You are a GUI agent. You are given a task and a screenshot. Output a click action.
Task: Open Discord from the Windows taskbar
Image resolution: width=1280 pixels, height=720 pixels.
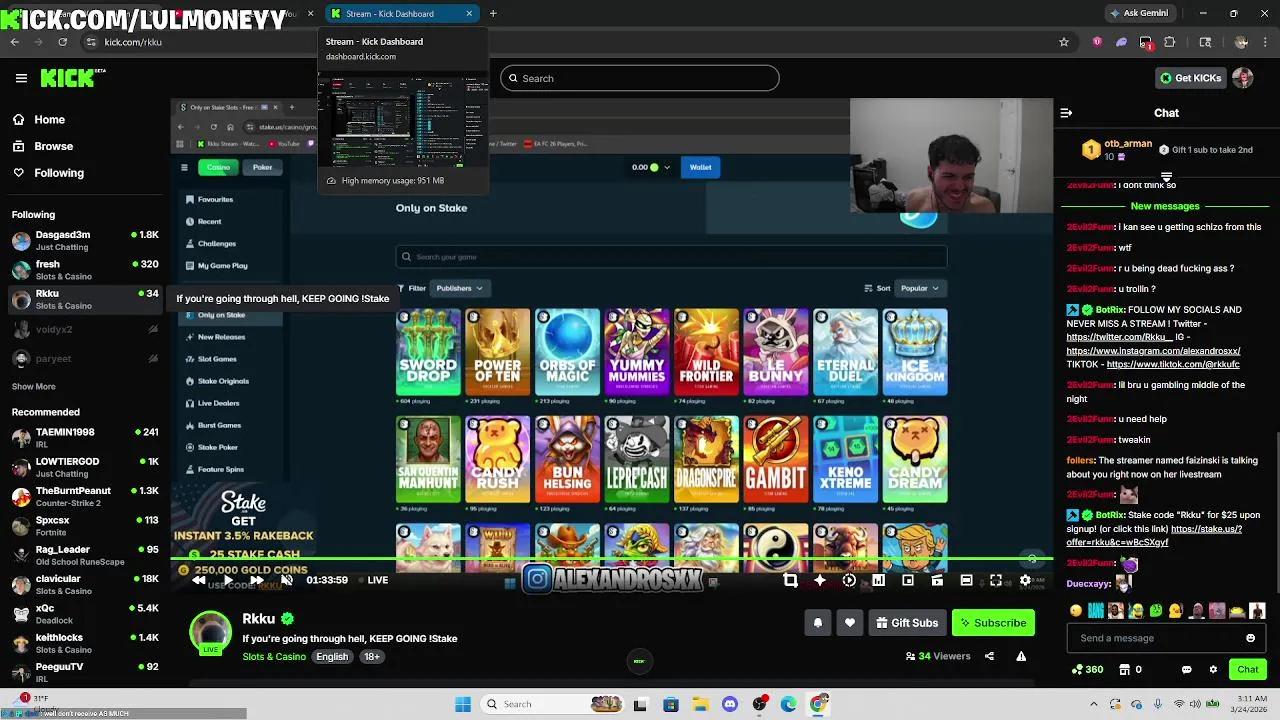pyautogui.click(x=730, y=704)
